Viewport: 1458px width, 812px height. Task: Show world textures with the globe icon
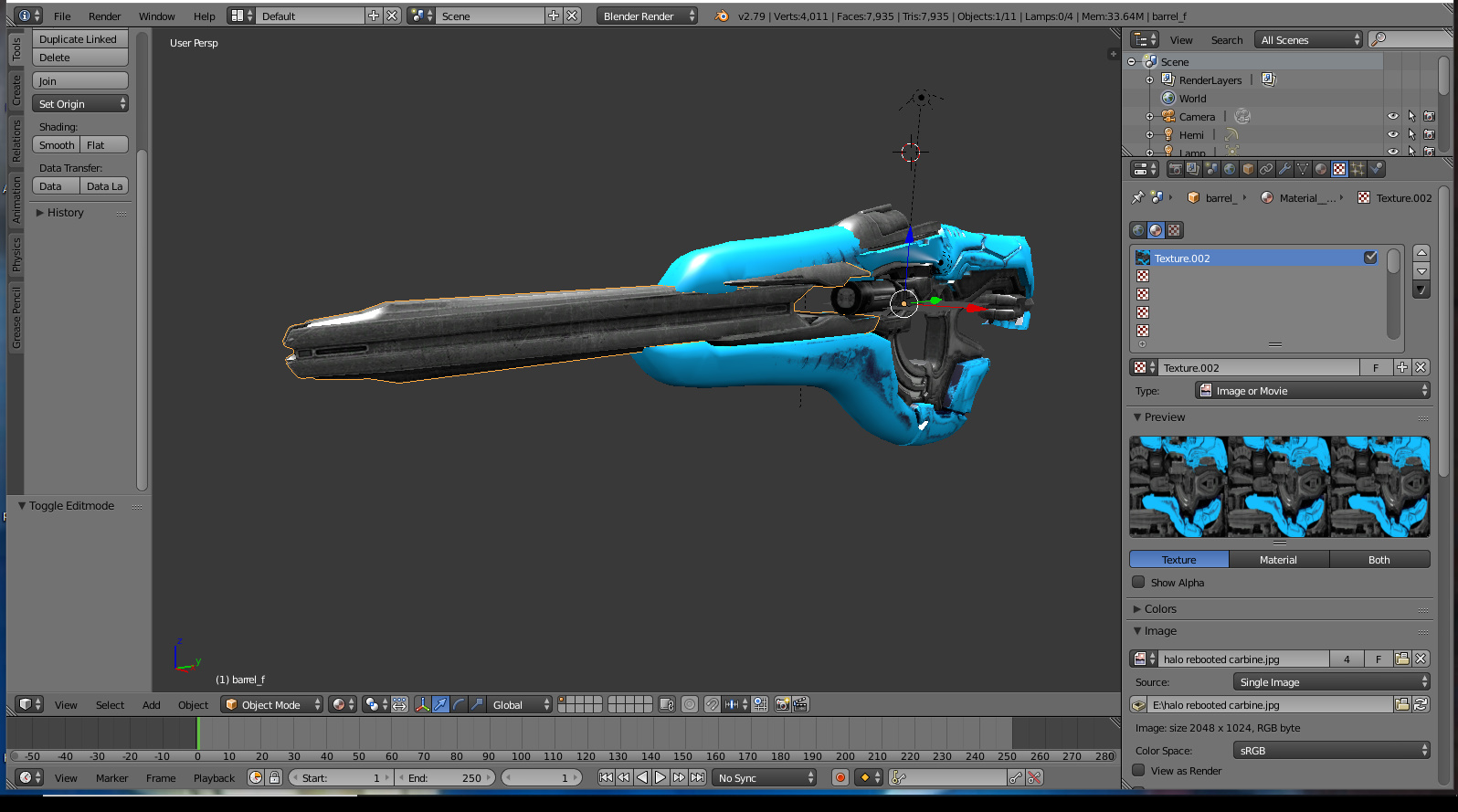click(x=1138, y=230)
